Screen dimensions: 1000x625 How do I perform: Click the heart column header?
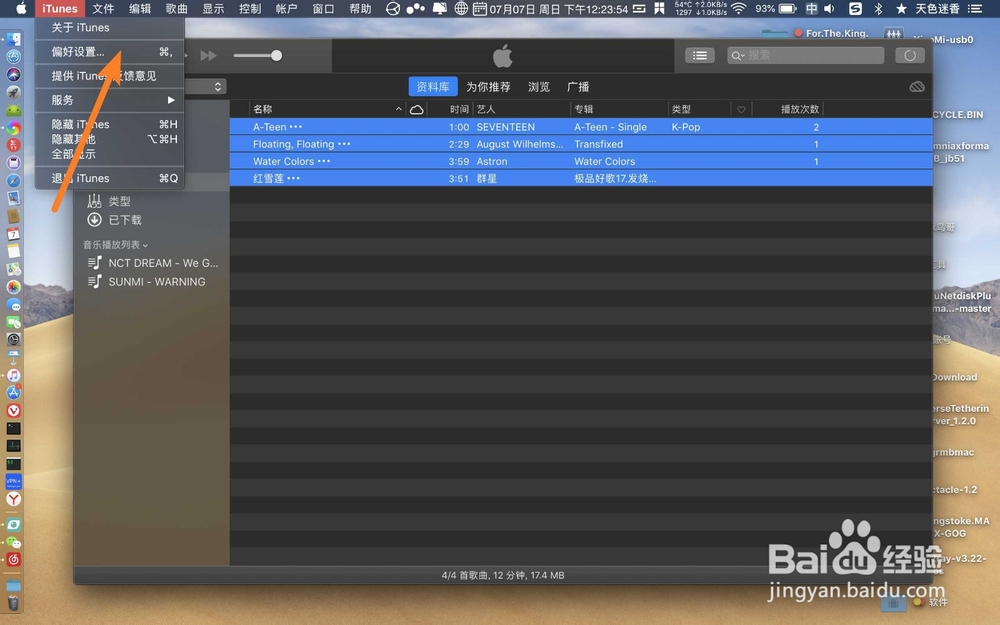tap(741, 110)
